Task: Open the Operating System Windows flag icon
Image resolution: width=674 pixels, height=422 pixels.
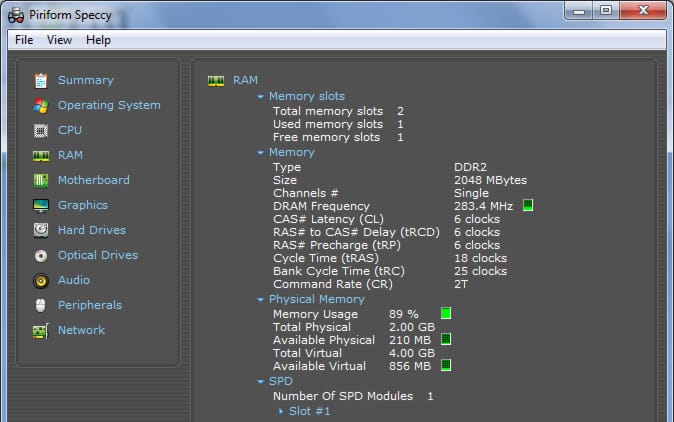Action: tap(41, 105)
